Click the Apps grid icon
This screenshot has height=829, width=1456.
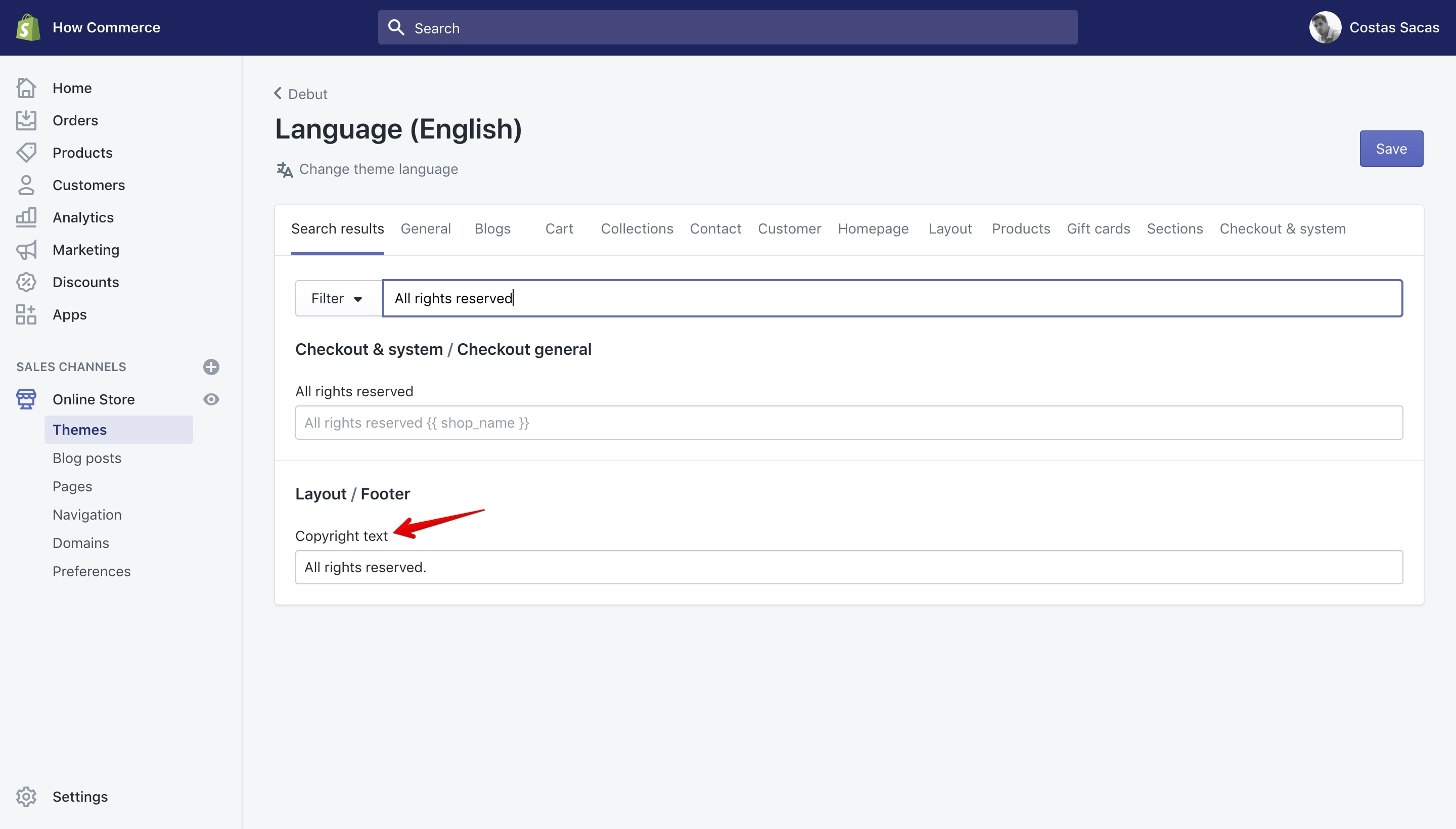26,314
